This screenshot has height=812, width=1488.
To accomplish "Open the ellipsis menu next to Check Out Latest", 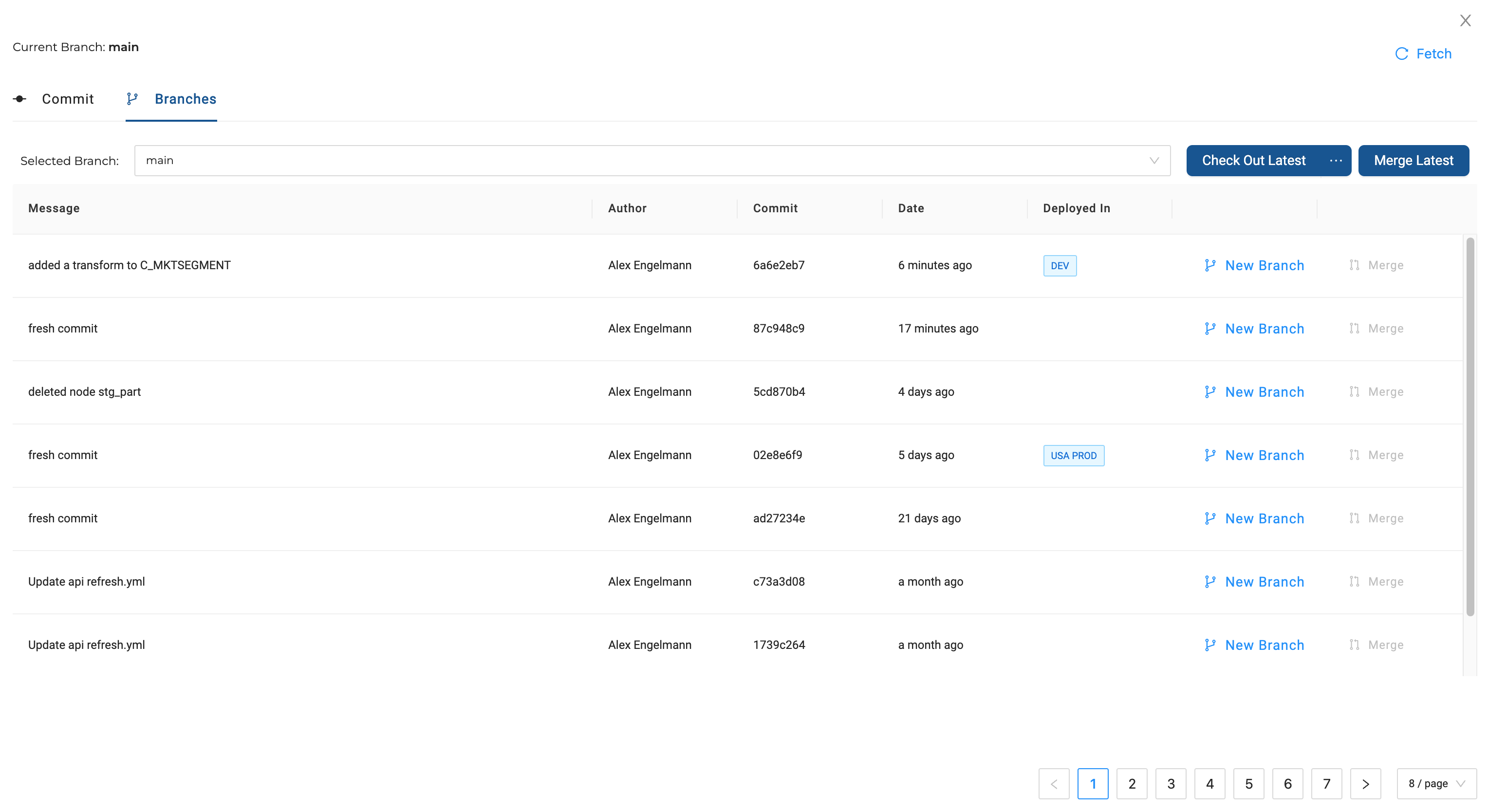I will pyautogui.click(x=1336, y=161).
